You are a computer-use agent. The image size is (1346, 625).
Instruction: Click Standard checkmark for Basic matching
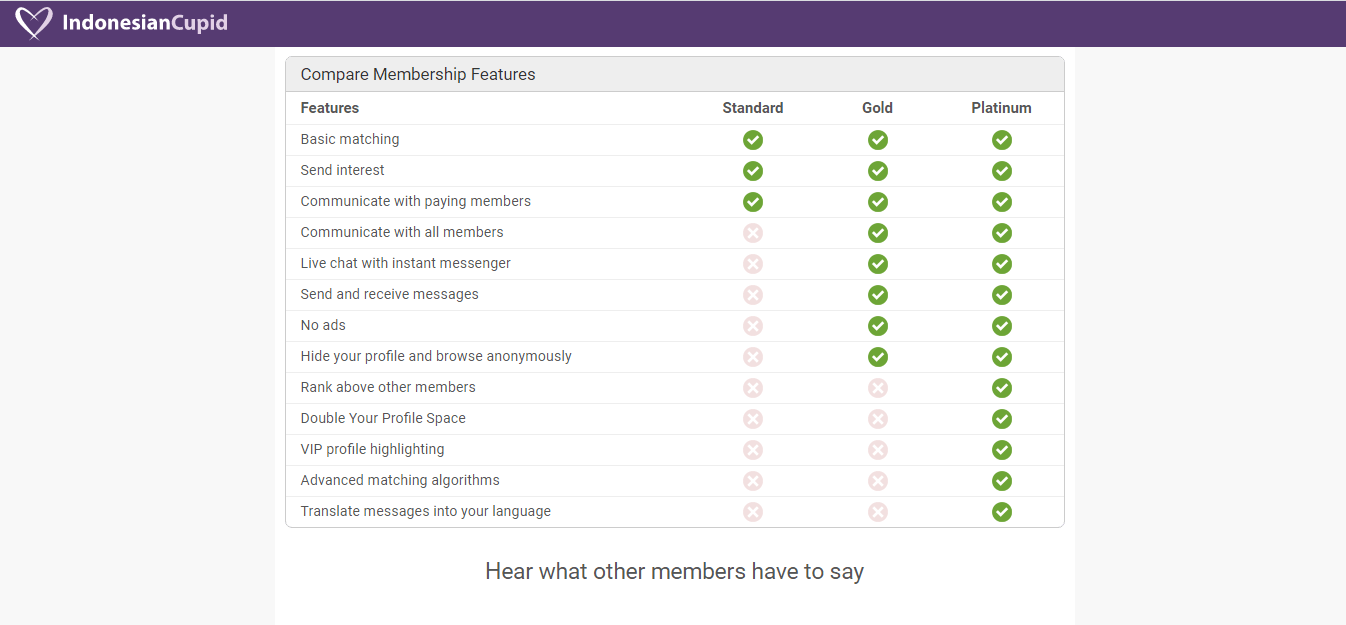click(x=753, y=140)
